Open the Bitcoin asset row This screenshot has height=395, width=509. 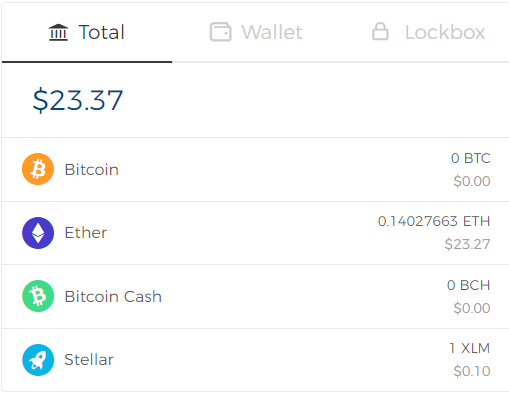[x=255, y=169]
